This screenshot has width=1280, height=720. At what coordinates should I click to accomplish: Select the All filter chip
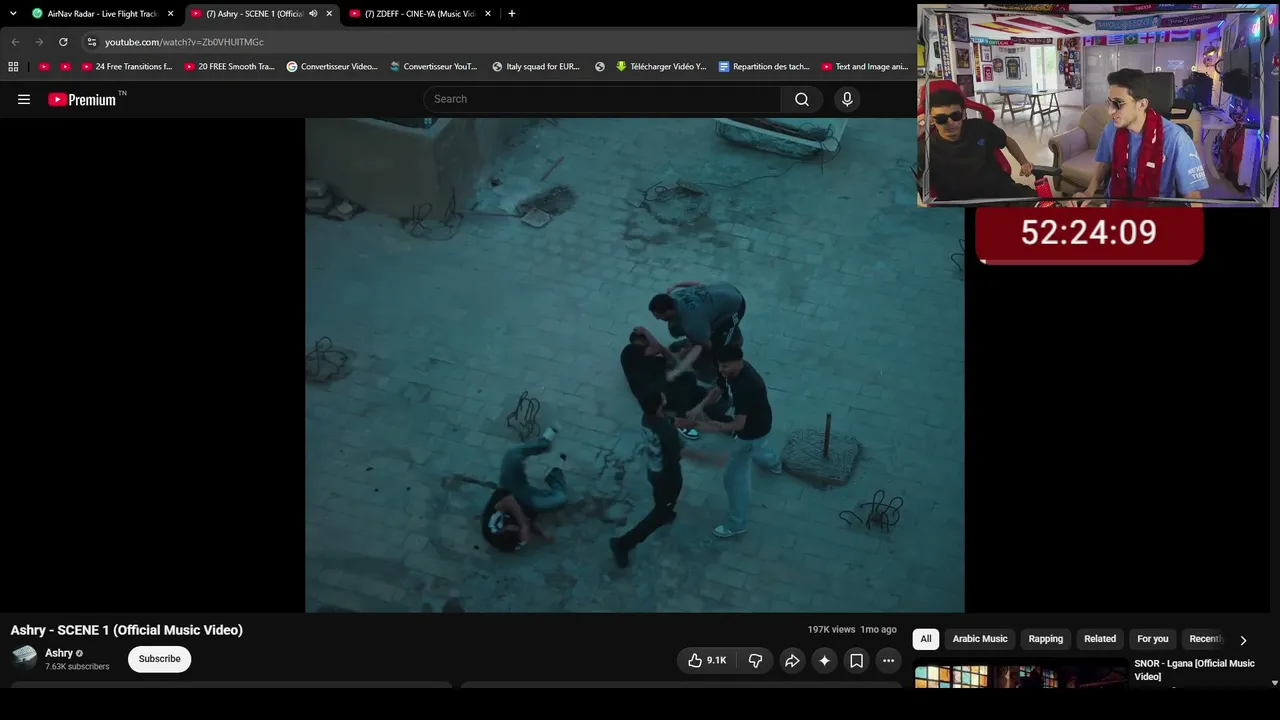[926, 639]
